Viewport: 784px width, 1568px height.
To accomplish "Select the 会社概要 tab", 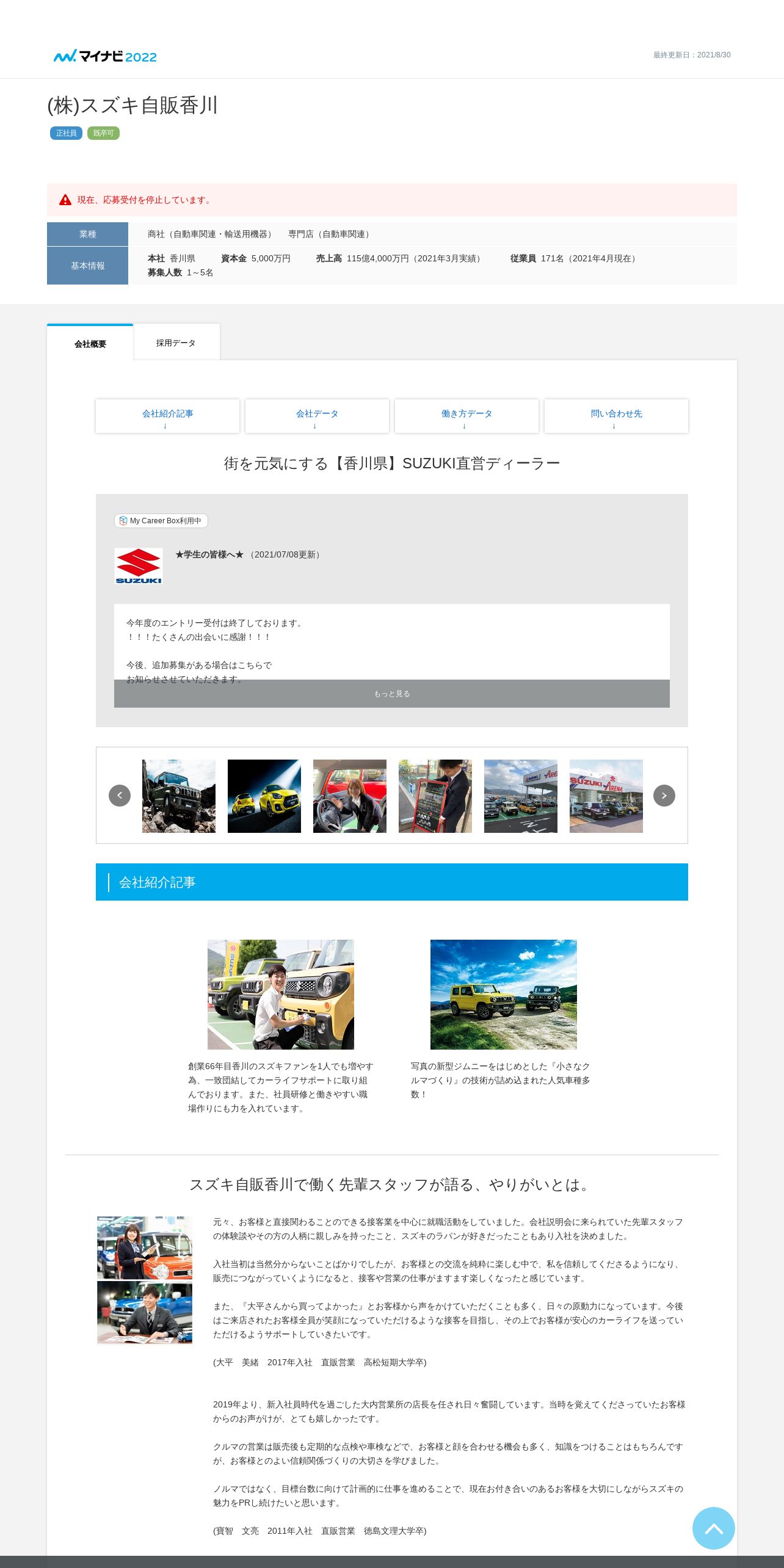I will click(90, 343).
